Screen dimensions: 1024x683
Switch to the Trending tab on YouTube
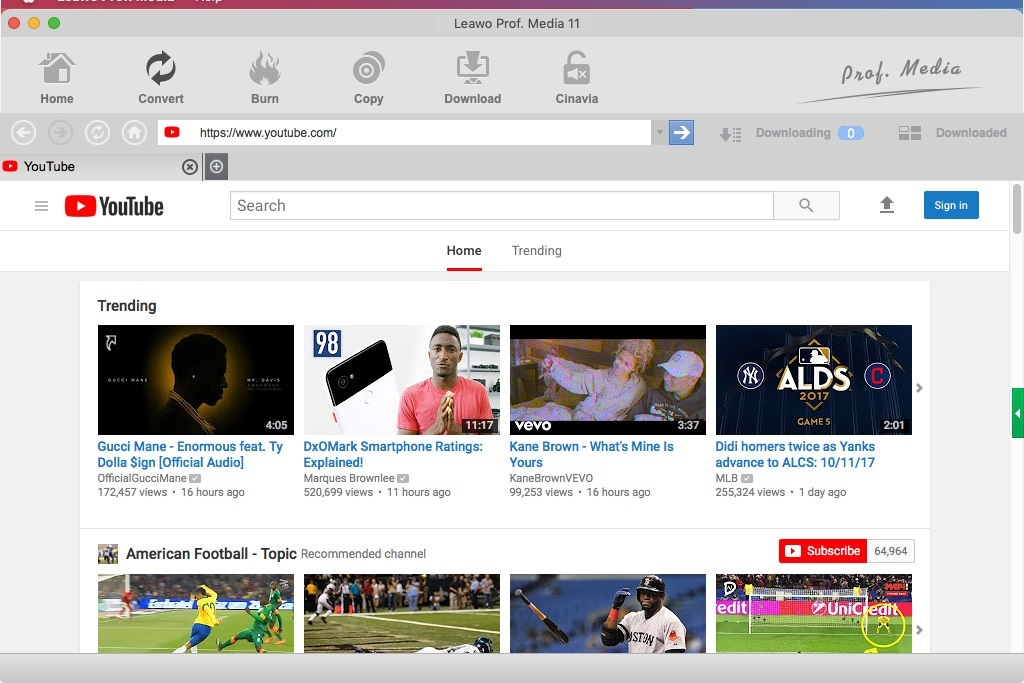[x=536, y=251]
